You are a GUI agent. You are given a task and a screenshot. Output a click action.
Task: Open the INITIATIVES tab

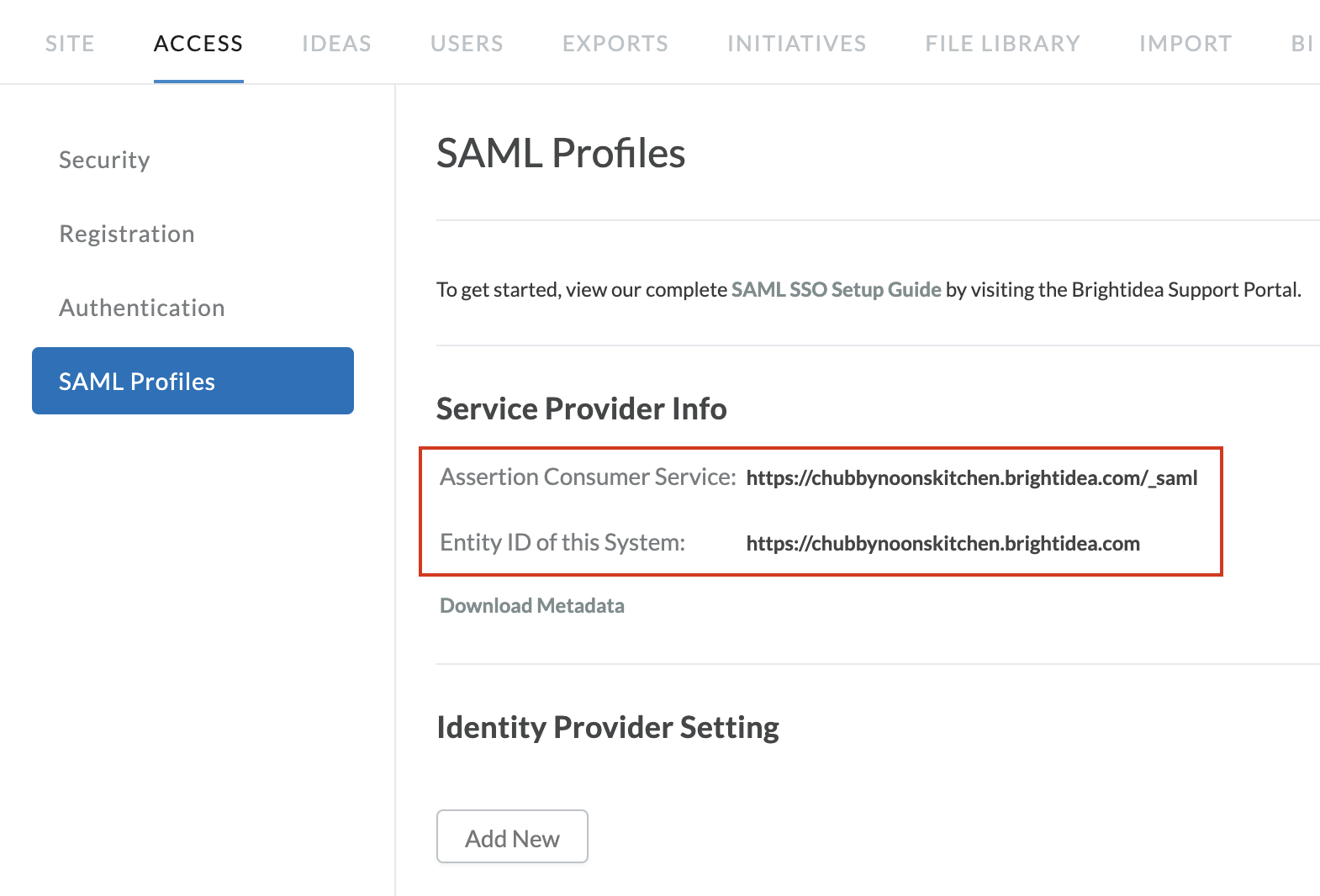[796, 44]
